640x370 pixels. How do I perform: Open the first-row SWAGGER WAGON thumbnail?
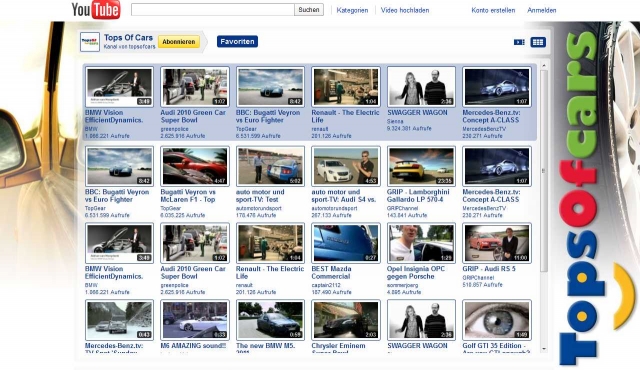click(421, 87)
